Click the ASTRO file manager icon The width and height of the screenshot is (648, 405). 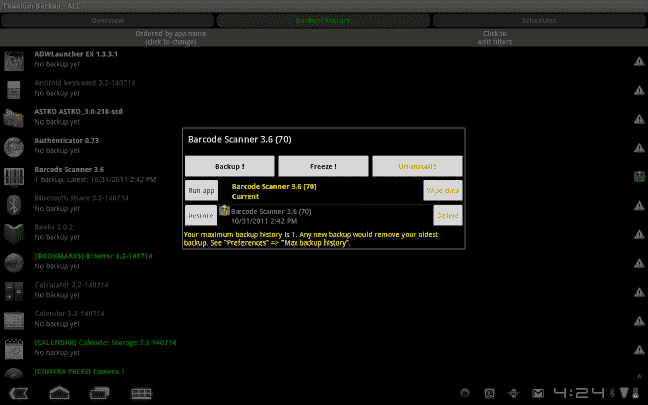[x=14, y=118]
